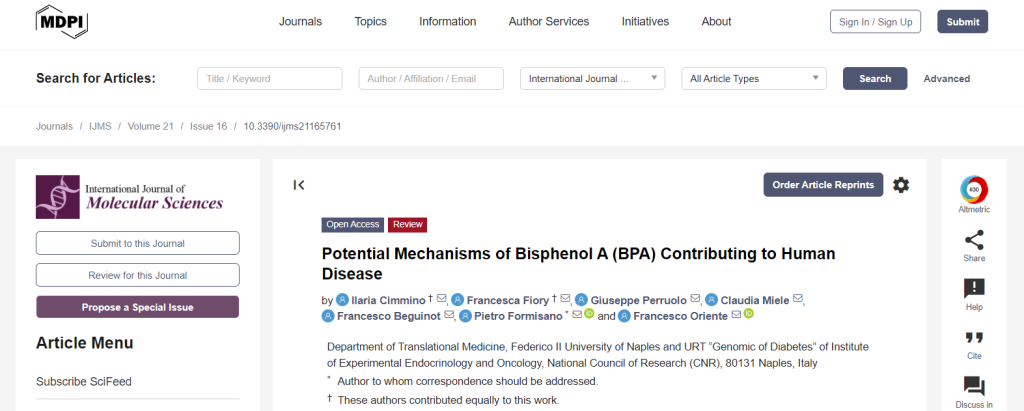Open the Initiatives menu
Image resolution: width=1024 pixels, height=411 pixels.
point(645,22)
